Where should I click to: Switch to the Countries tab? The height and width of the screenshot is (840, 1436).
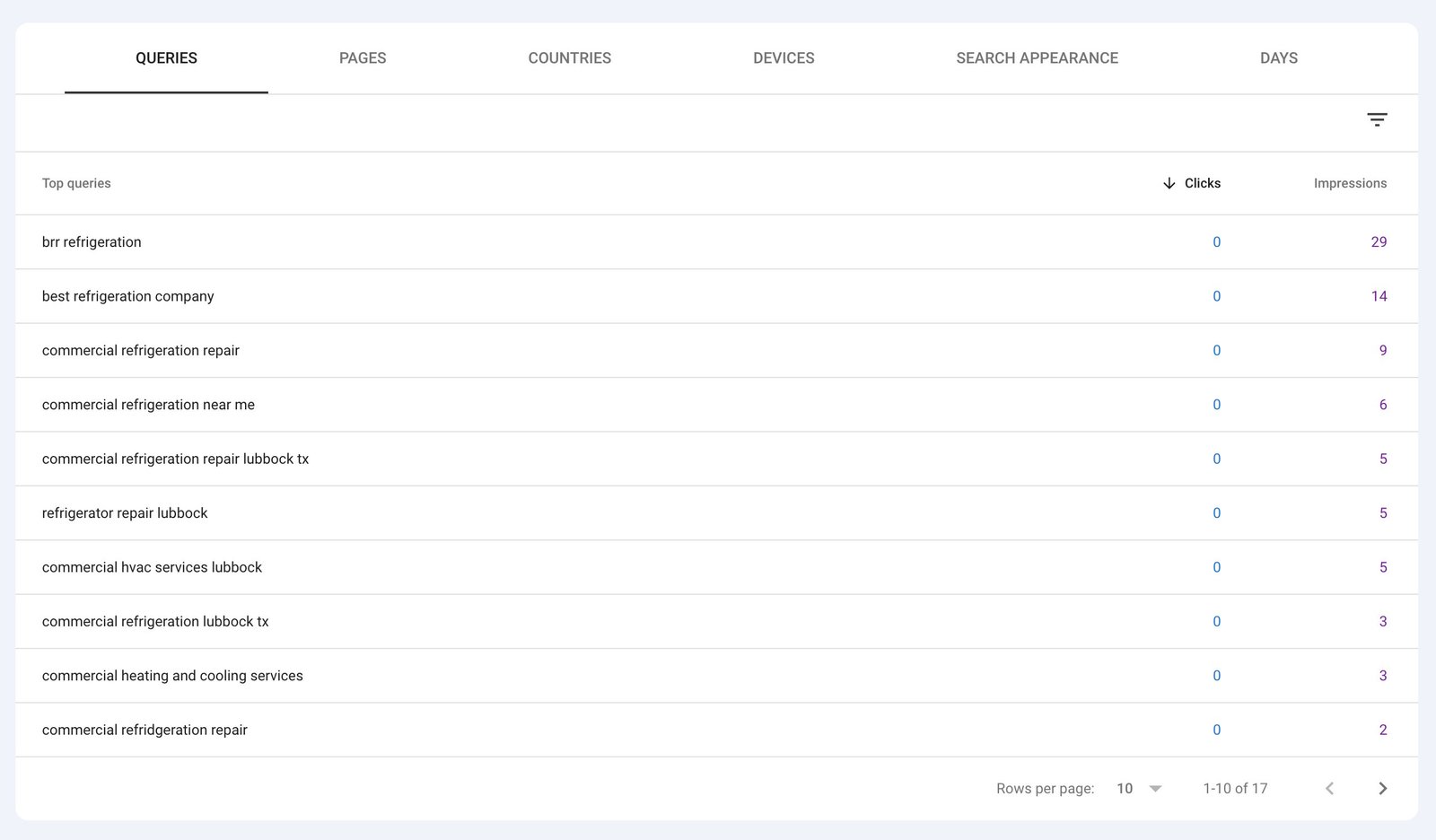(569, 58)
